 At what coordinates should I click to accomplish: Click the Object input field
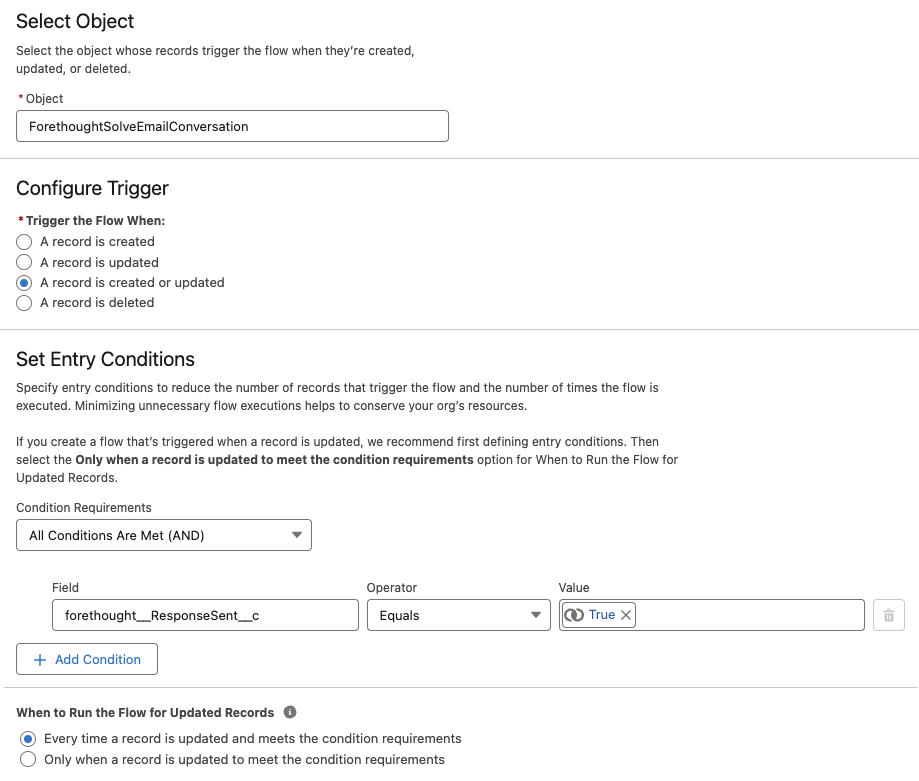(x=232, y=126)
